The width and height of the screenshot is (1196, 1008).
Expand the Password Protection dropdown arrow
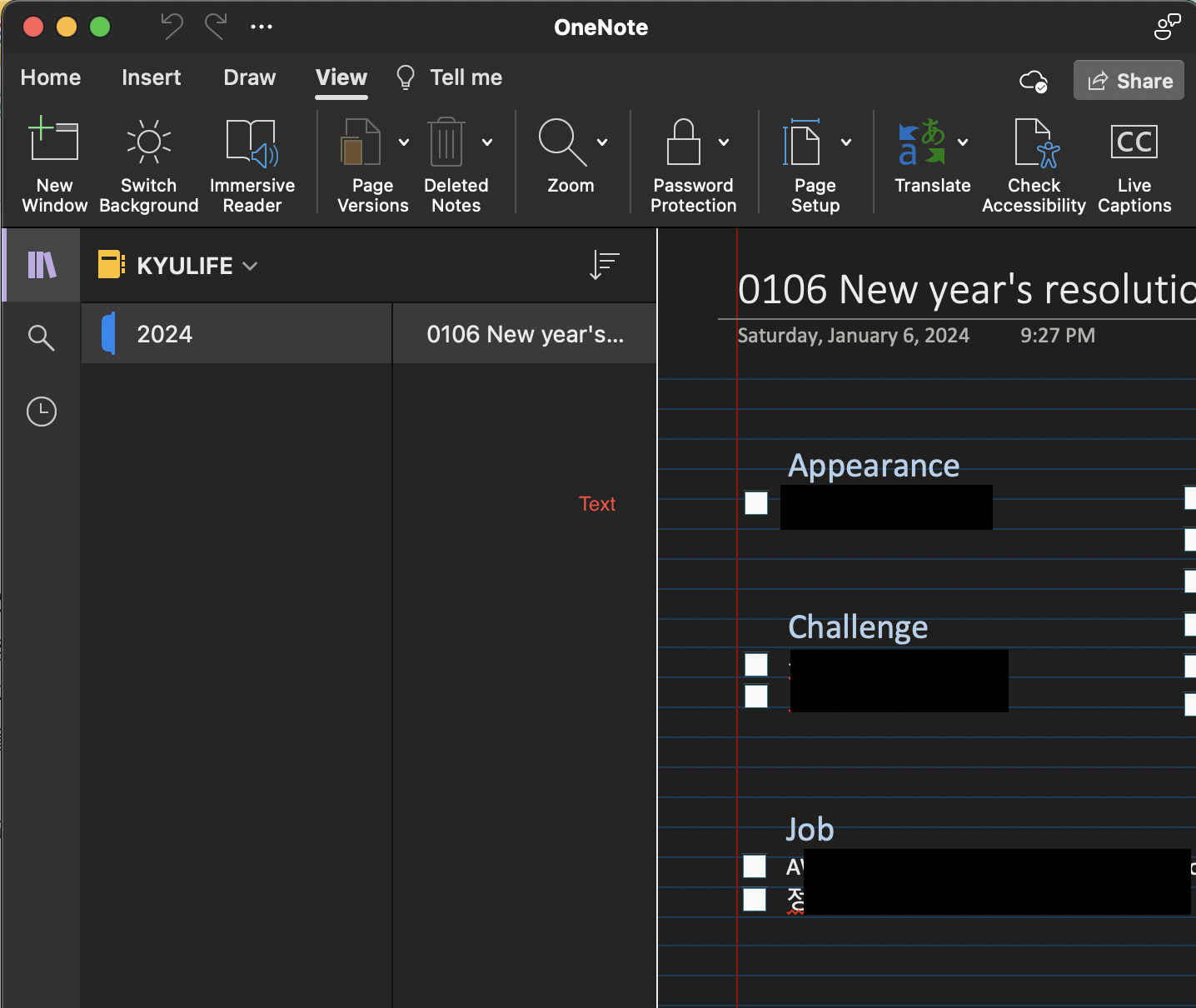coord(724,142)
